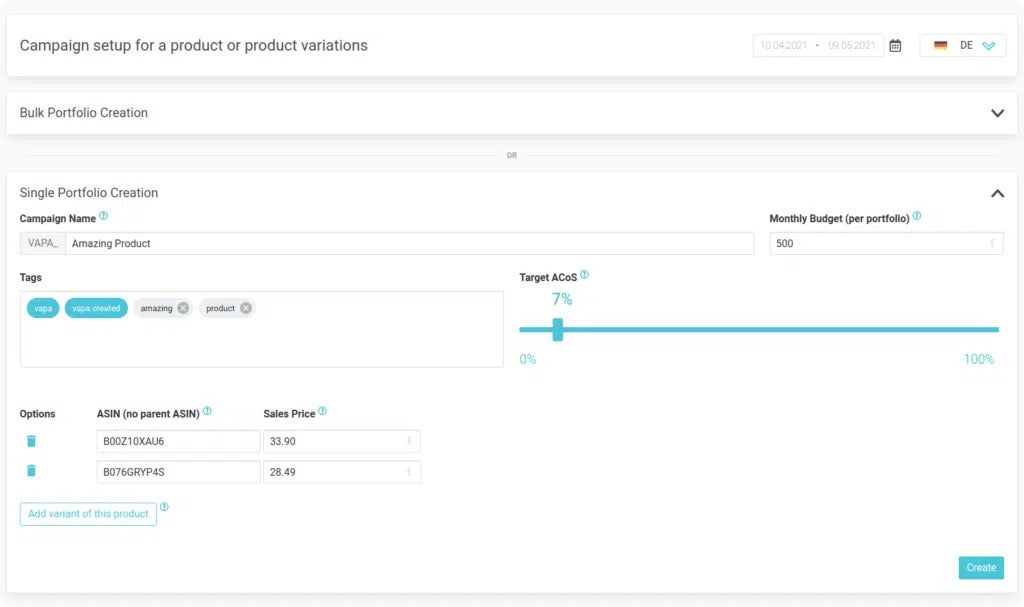This screenshot has height=607, width=1024.
Task: Remove the 'amazing' tag
Action: (x=183, y=308)
